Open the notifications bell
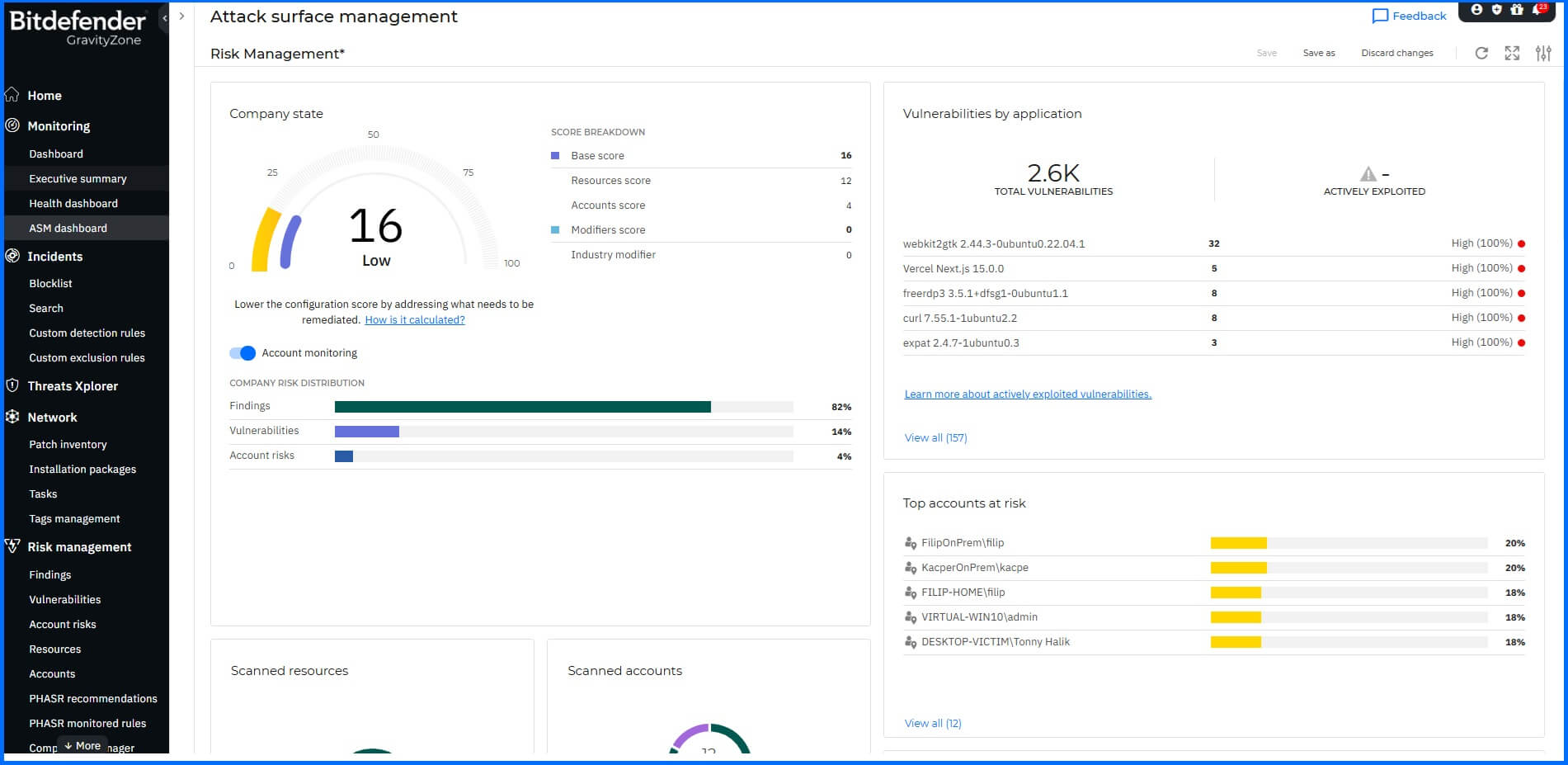 click(1538, 10)
